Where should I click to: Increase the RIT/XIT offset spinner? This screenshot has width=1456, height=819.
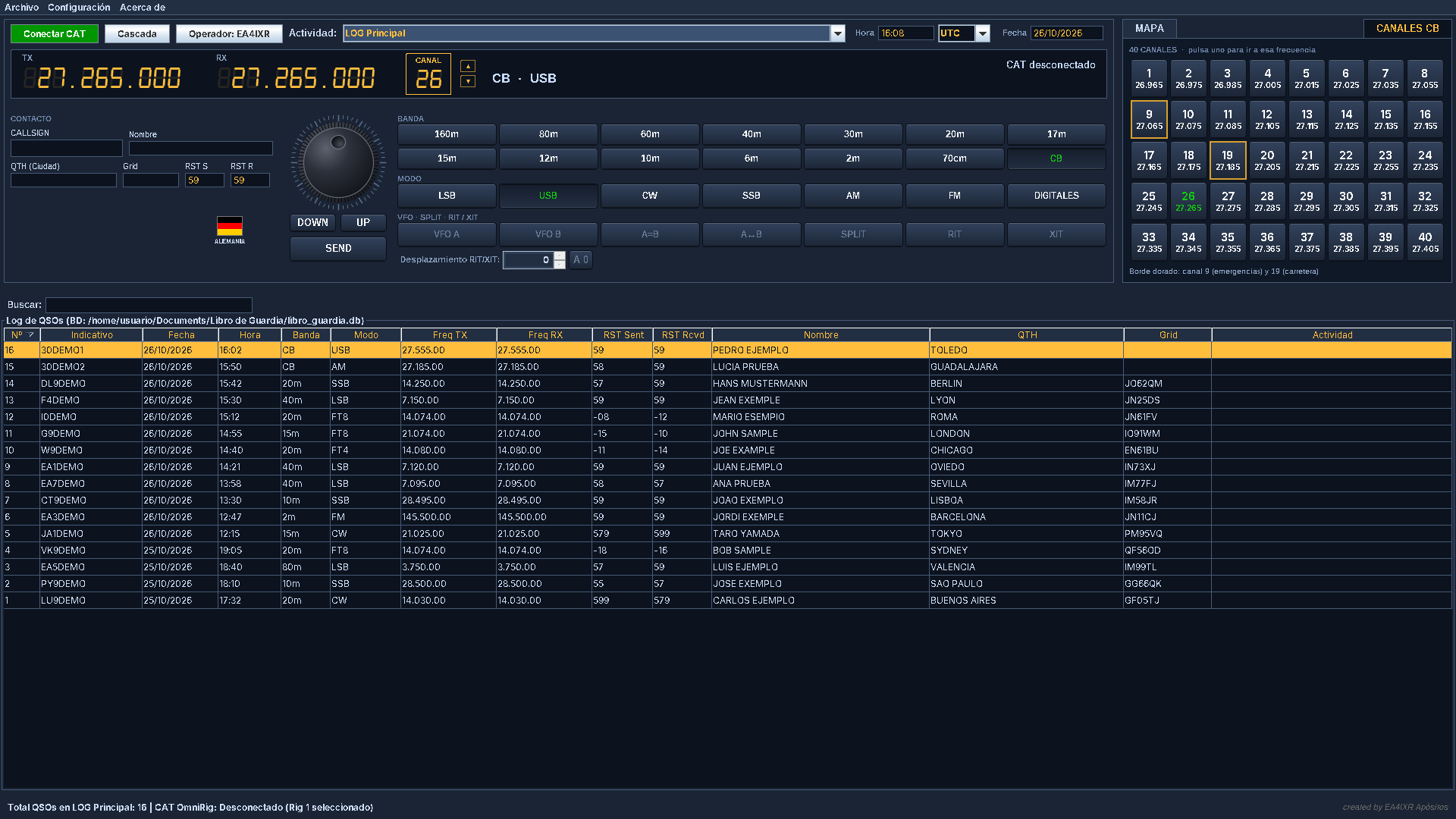560,256
